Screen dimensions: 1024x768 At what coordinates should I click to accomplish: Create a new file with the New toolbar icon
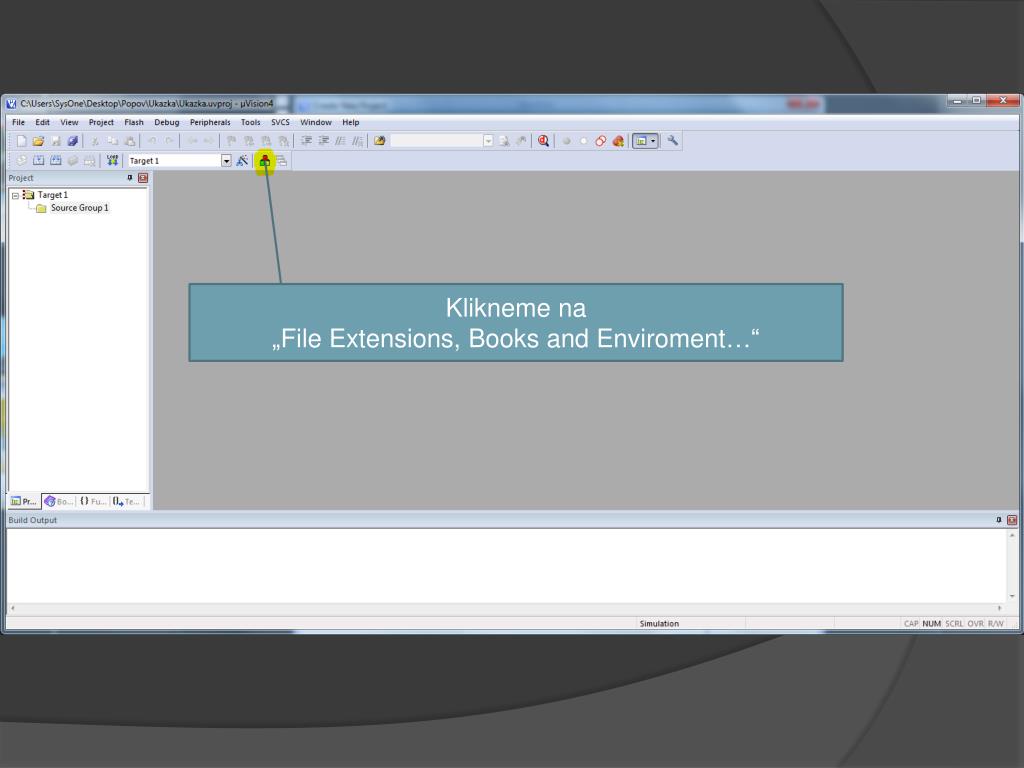pyautogui.click(x=22, y=141)
